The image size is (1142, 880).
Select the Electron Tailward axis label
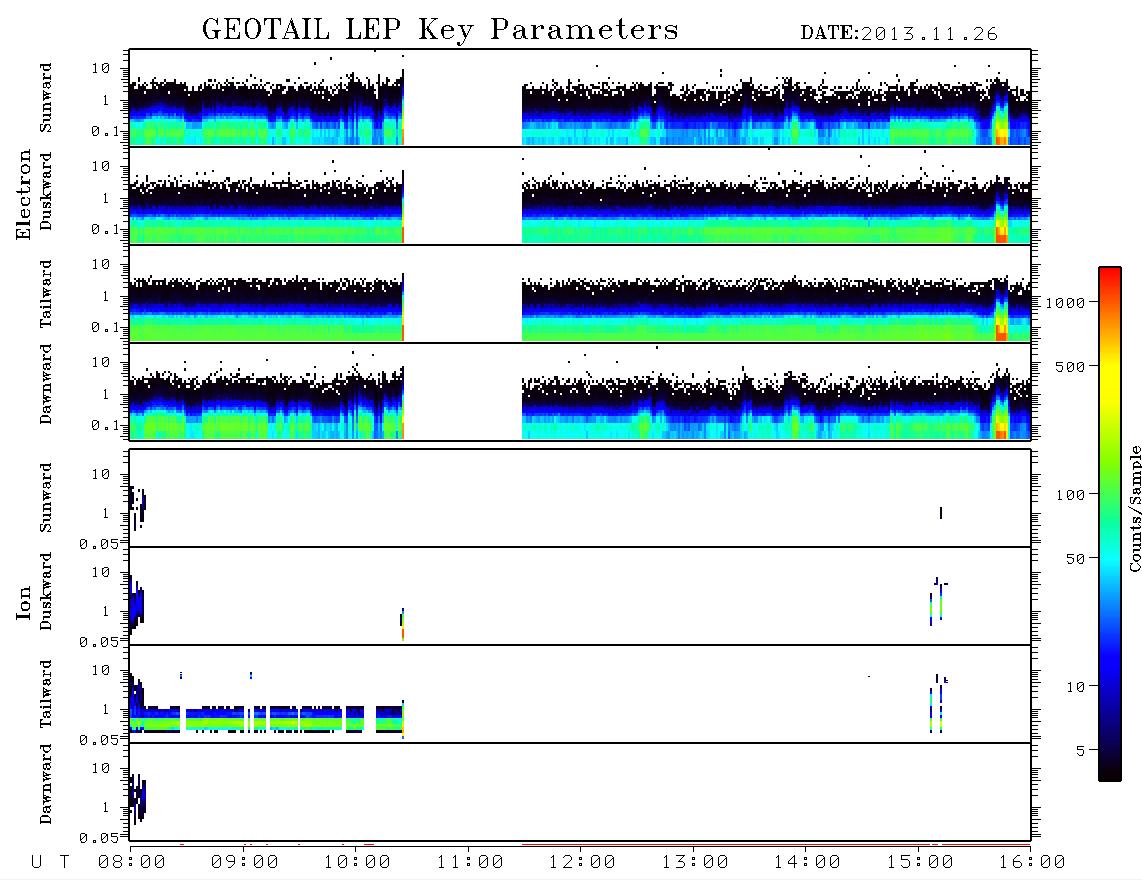[45, 294]
